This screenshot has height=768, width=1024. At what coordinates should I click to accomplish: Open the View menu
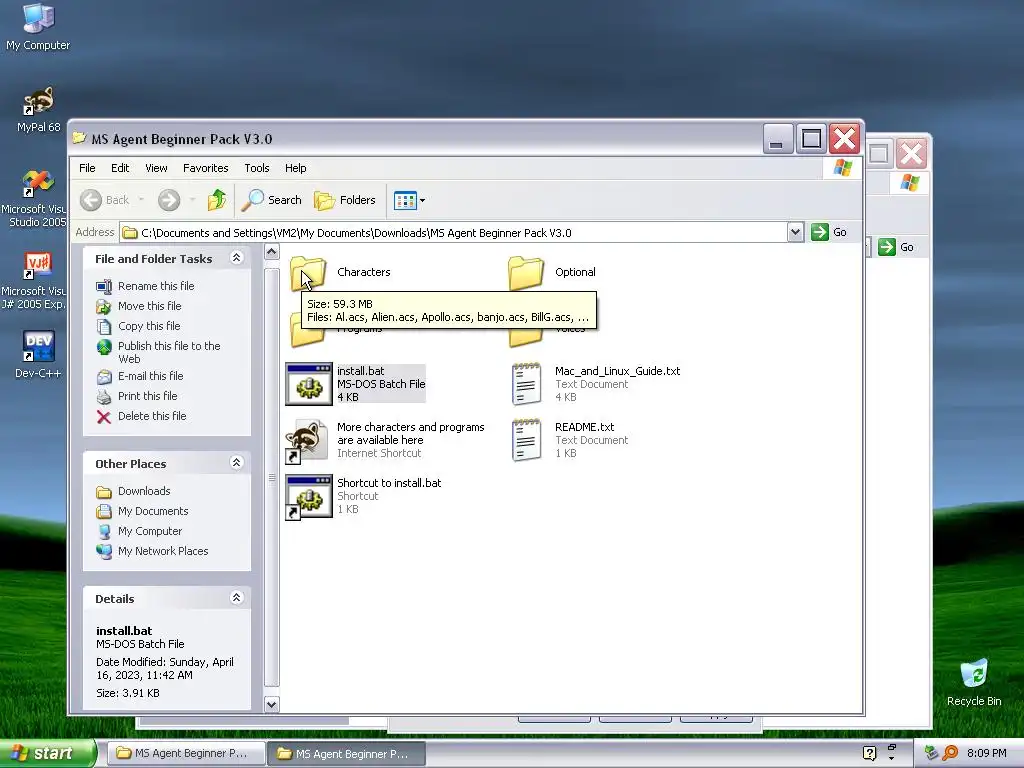coord(156,168)
